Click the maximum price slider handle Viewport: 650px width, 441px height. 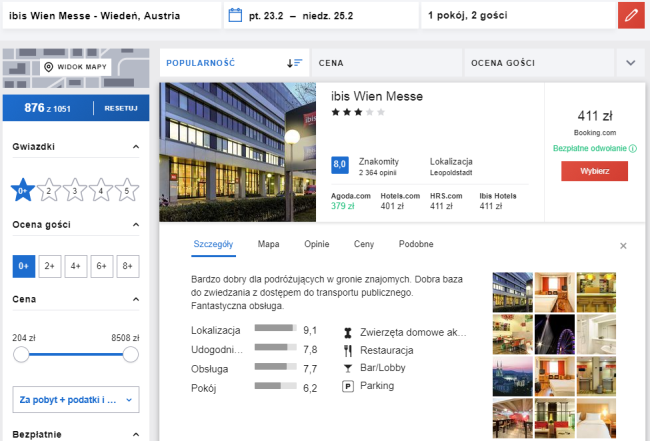(131, 354)
